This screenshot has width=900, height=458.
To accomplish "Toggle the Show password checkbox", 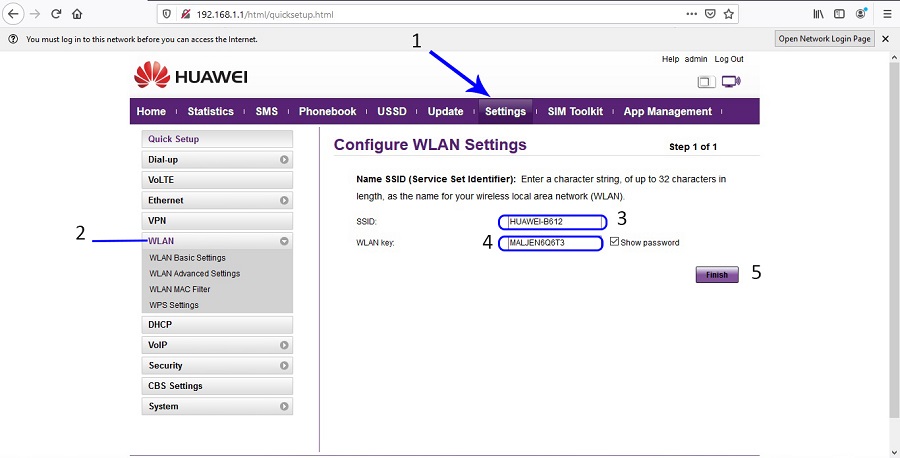I will 614,242.
